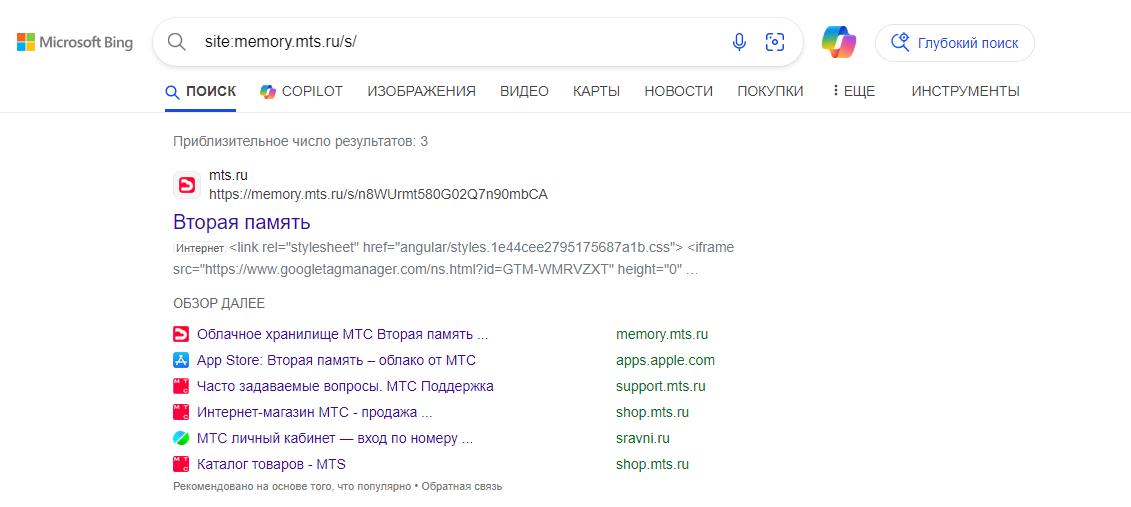Open the КАРТЫ tab

597,92
